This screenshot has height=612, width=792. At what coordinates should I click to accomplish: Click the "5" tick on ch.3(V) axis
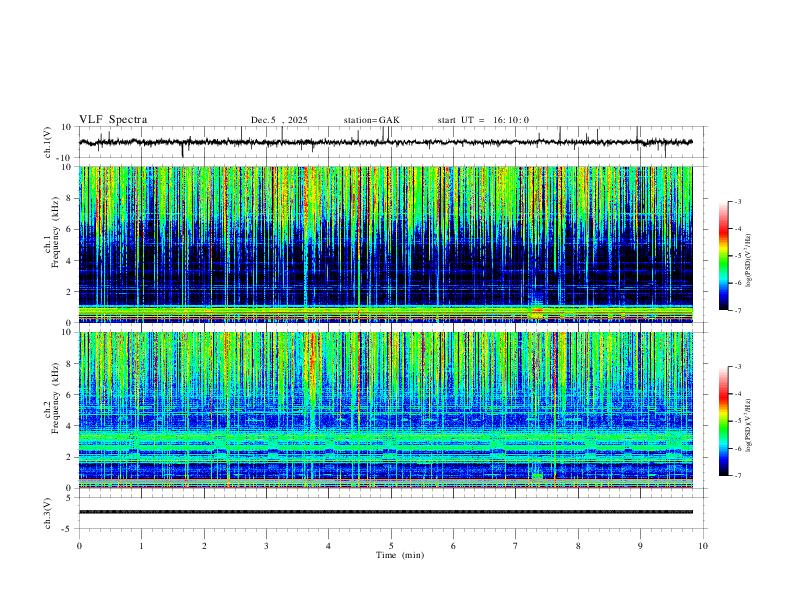coord(69,498)
